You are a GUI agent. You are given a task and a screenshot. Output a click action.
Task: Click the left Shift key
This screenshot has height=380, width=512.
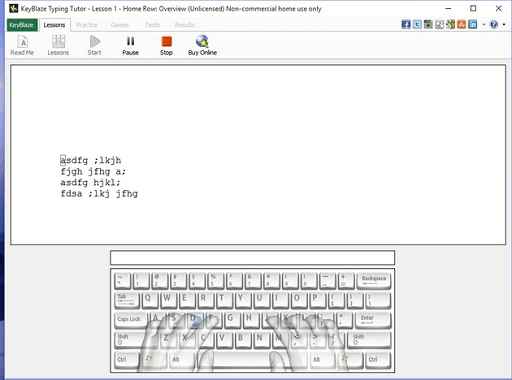tap(136, 339)
